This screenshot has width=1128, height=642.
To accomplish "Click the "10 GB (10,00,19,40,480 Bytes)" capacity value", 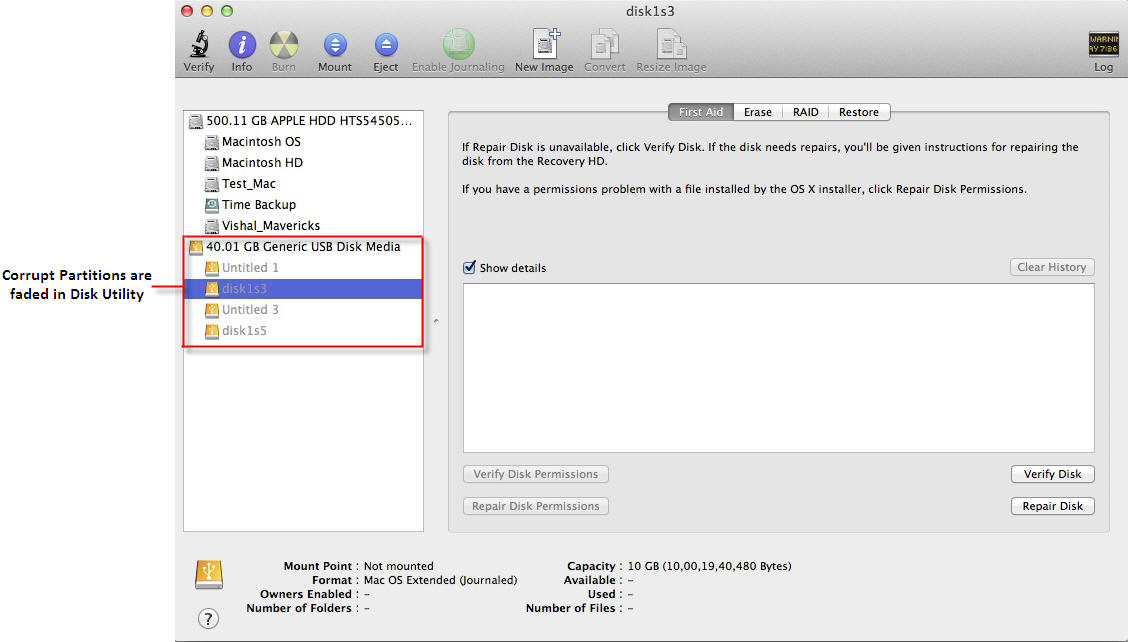I will 709,566.
